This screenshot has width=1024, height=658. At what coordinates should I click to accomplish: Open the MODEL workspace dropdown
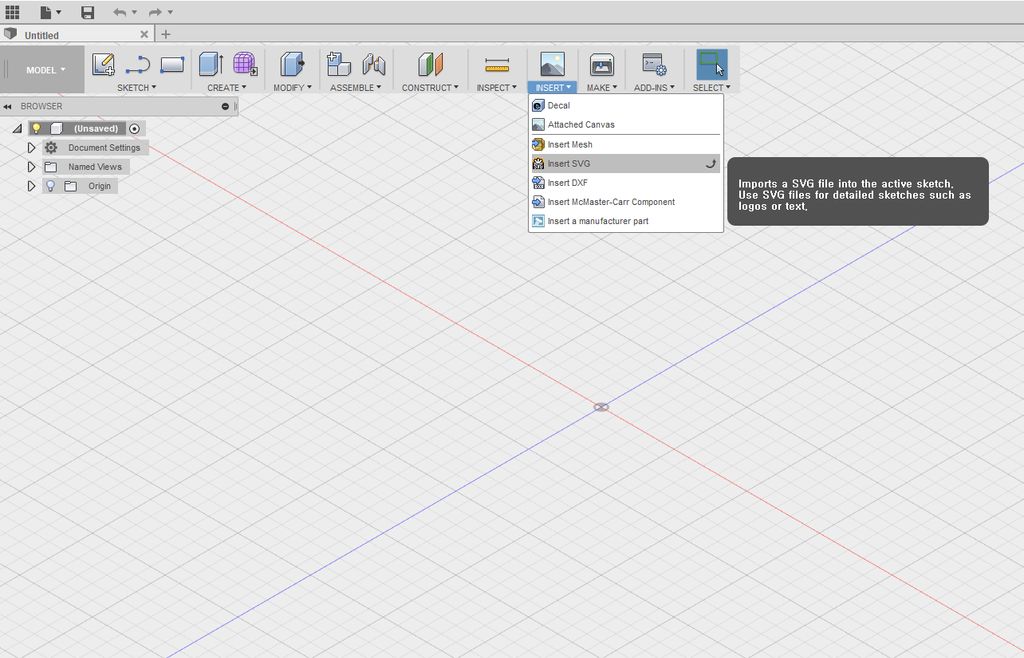(x=45, y=70)
